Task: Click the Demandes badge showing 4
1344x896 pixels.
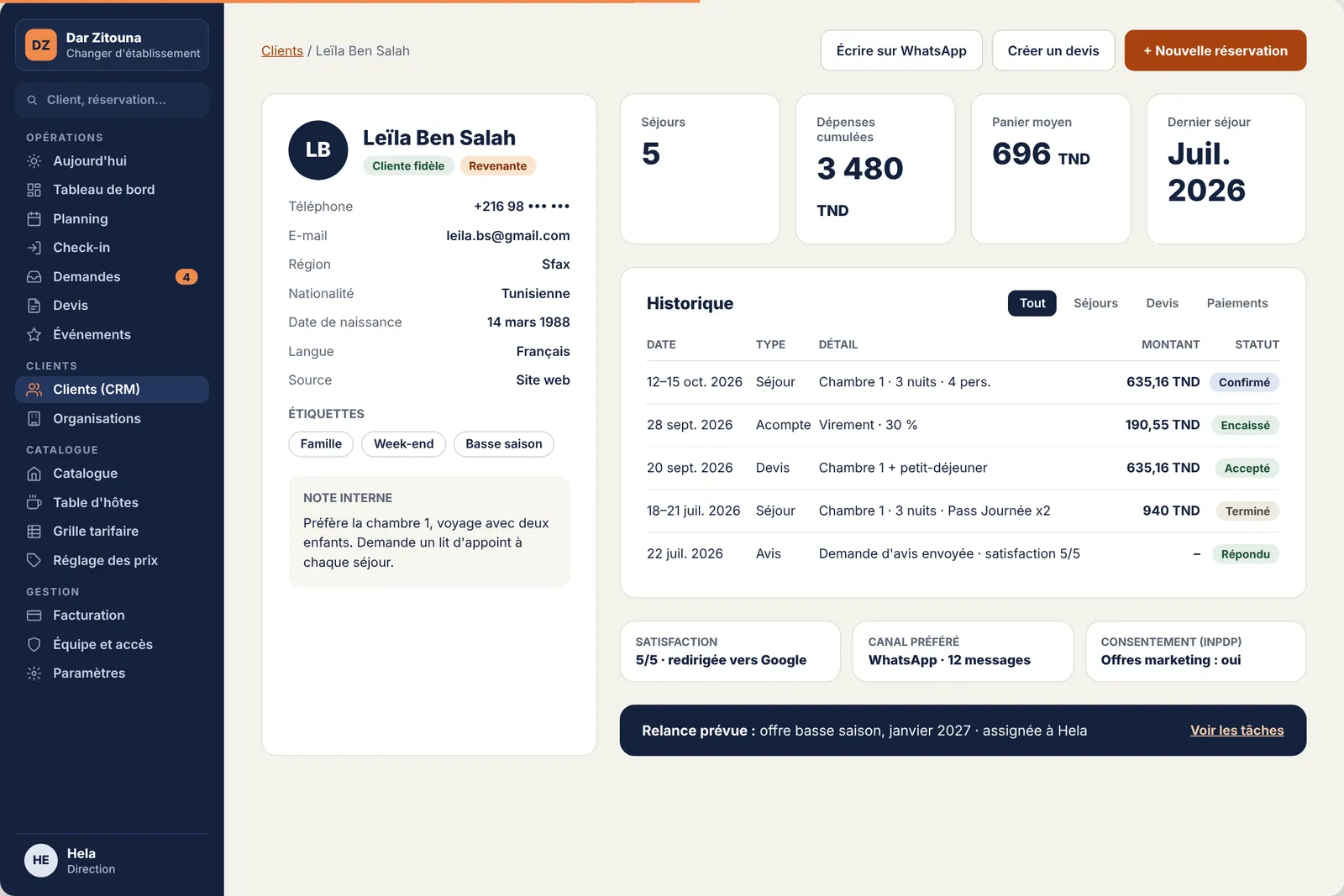Action: pos(186,277)
